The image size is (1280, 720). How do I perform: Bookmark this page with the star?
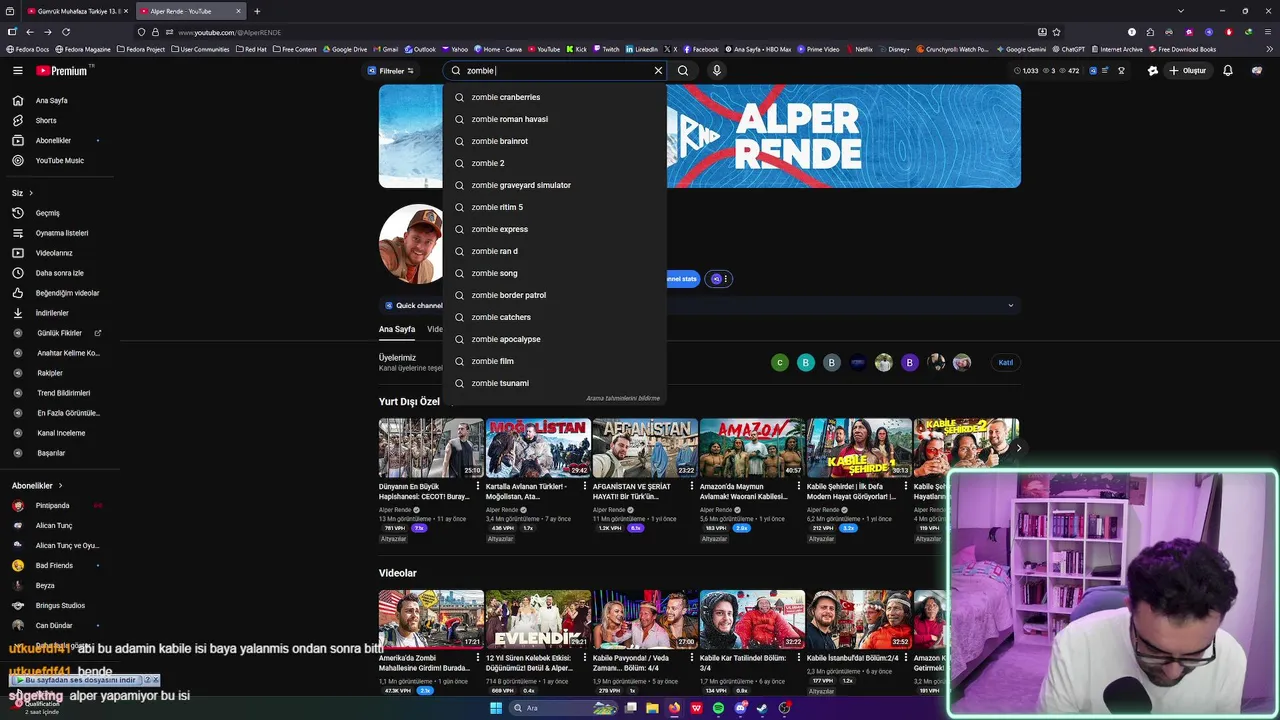coord(1056,32)
